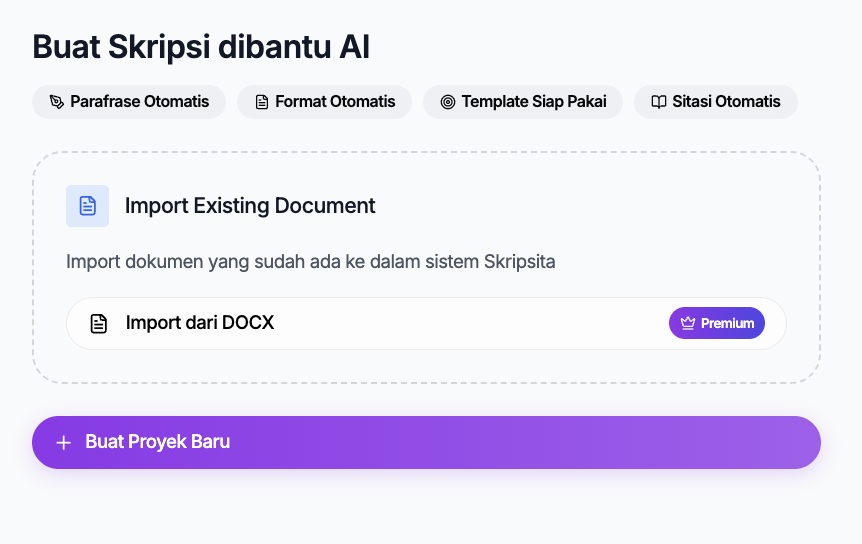
Task: Click the document icon on Format Otomatis
Action: 262,102
